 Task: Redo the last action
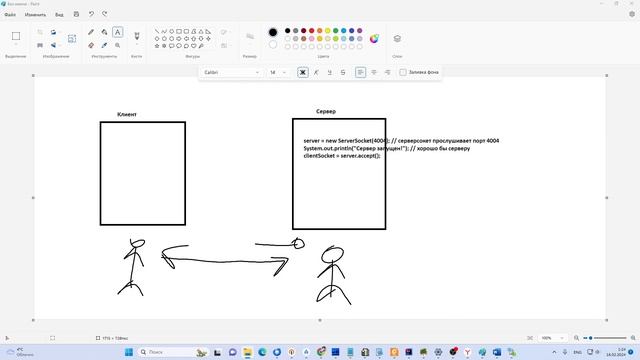104,14
